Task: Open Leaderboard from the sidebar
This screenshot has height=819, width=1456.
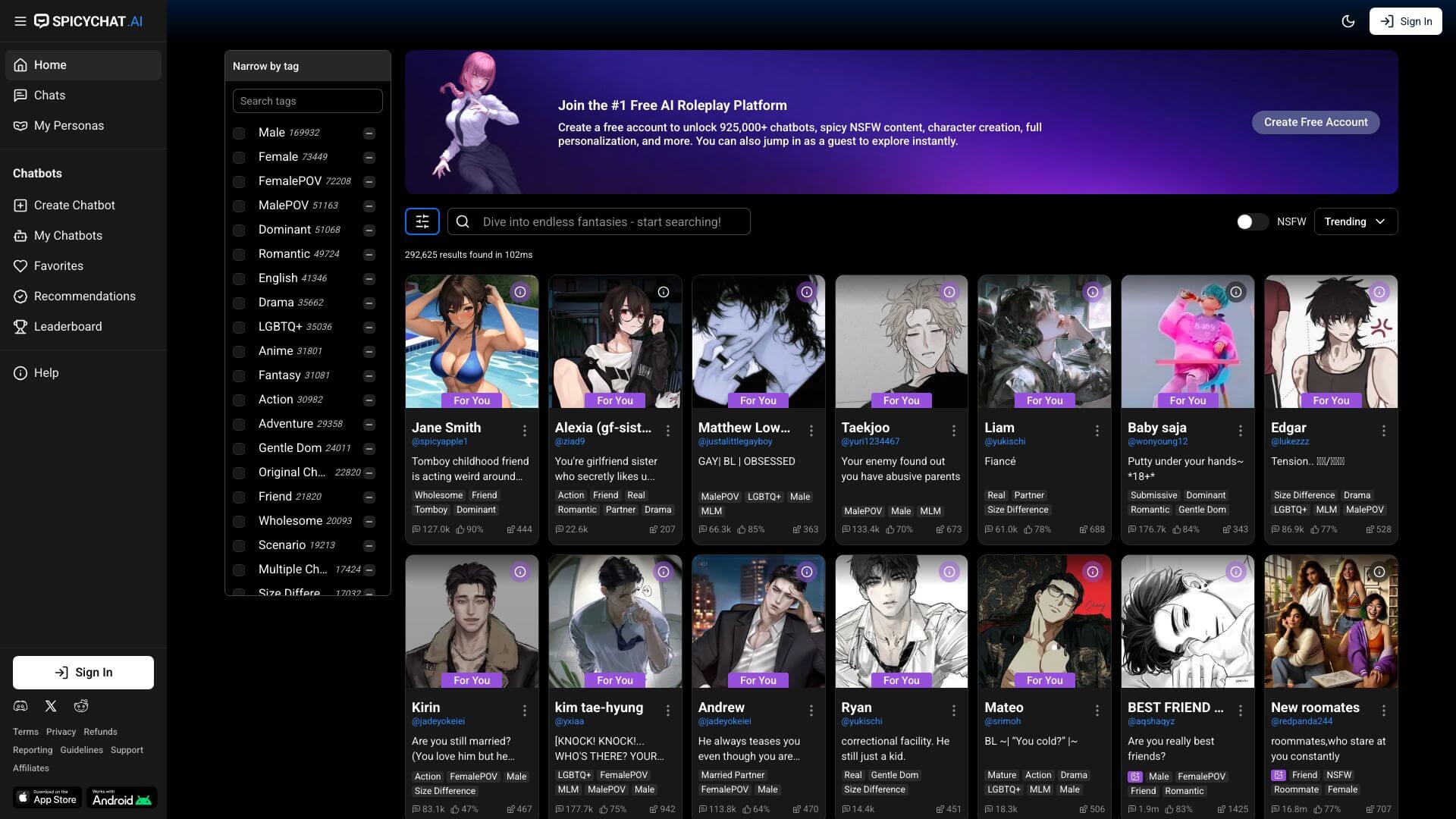Action: pos(67,327)
